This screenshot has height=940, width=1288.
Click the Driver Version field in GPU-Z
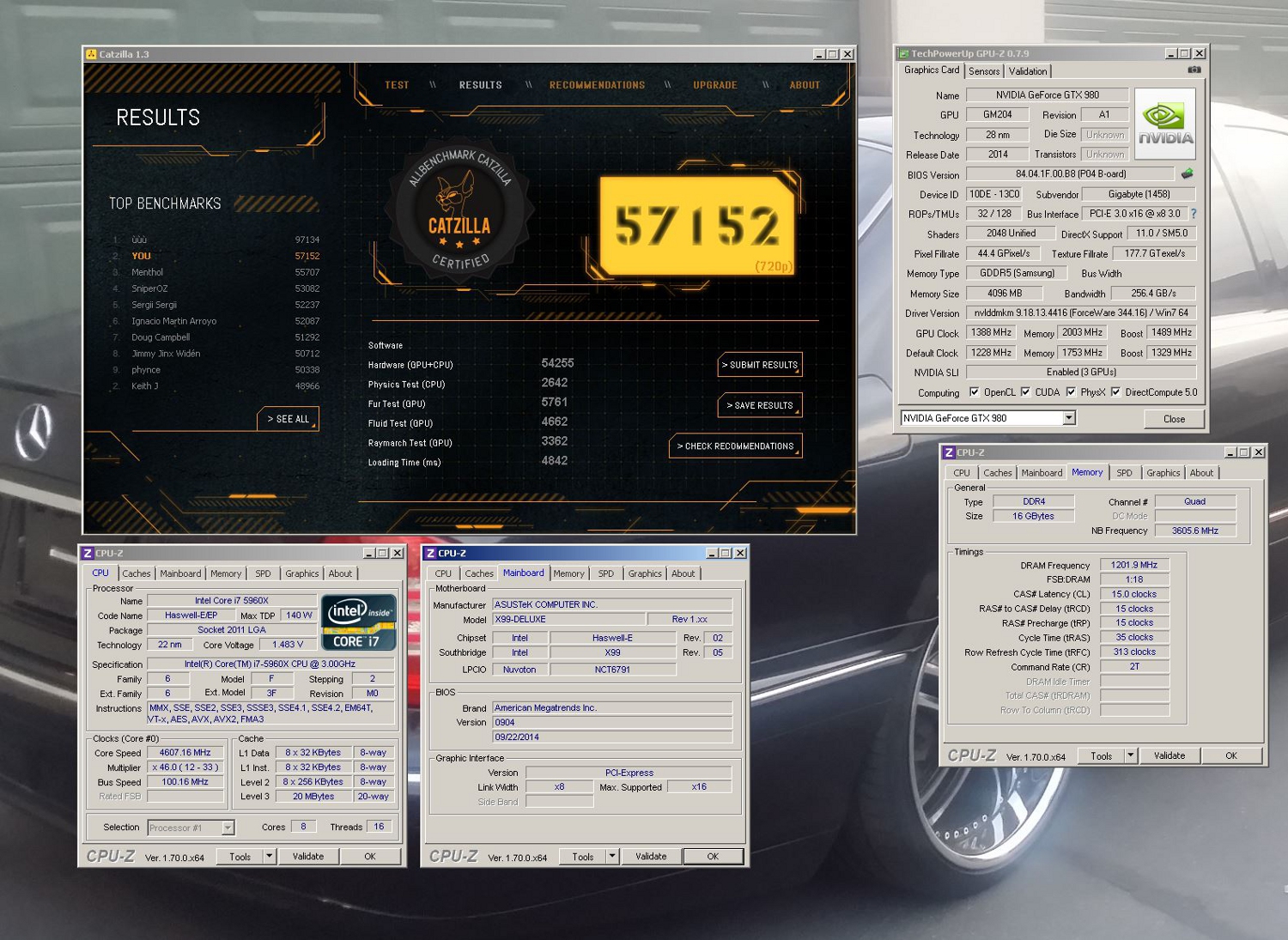pyautogui.click(x=1081, y=313)
